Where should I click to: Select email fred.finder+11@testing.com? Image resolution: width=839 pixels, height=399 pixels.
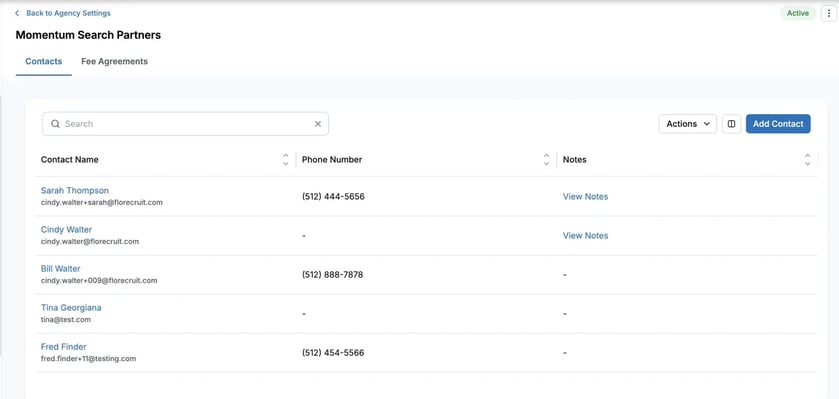(x=88, y=359)
